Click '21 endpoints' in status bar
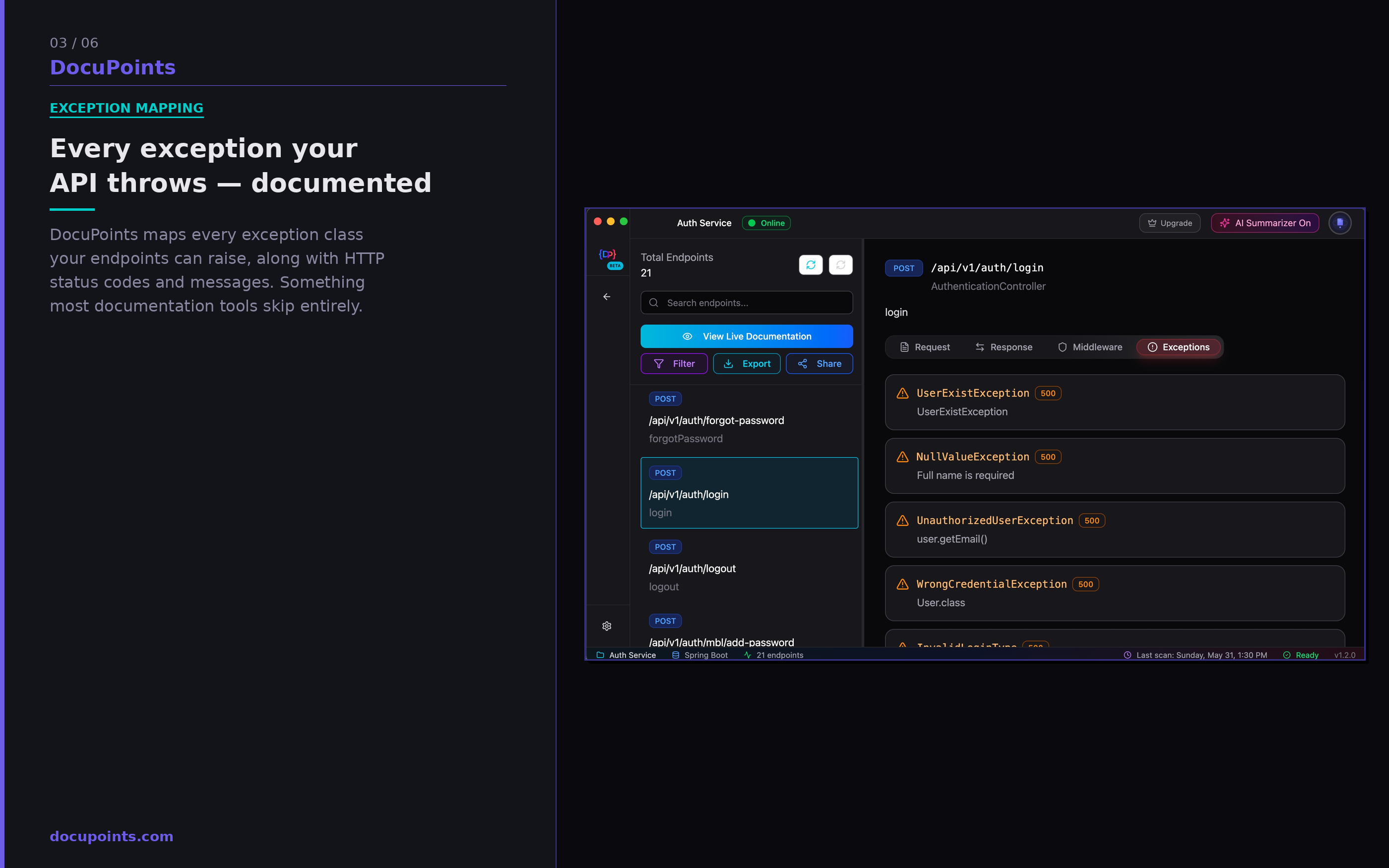The height and width of the screenshot is (868, 1389). tap(779, 655)
